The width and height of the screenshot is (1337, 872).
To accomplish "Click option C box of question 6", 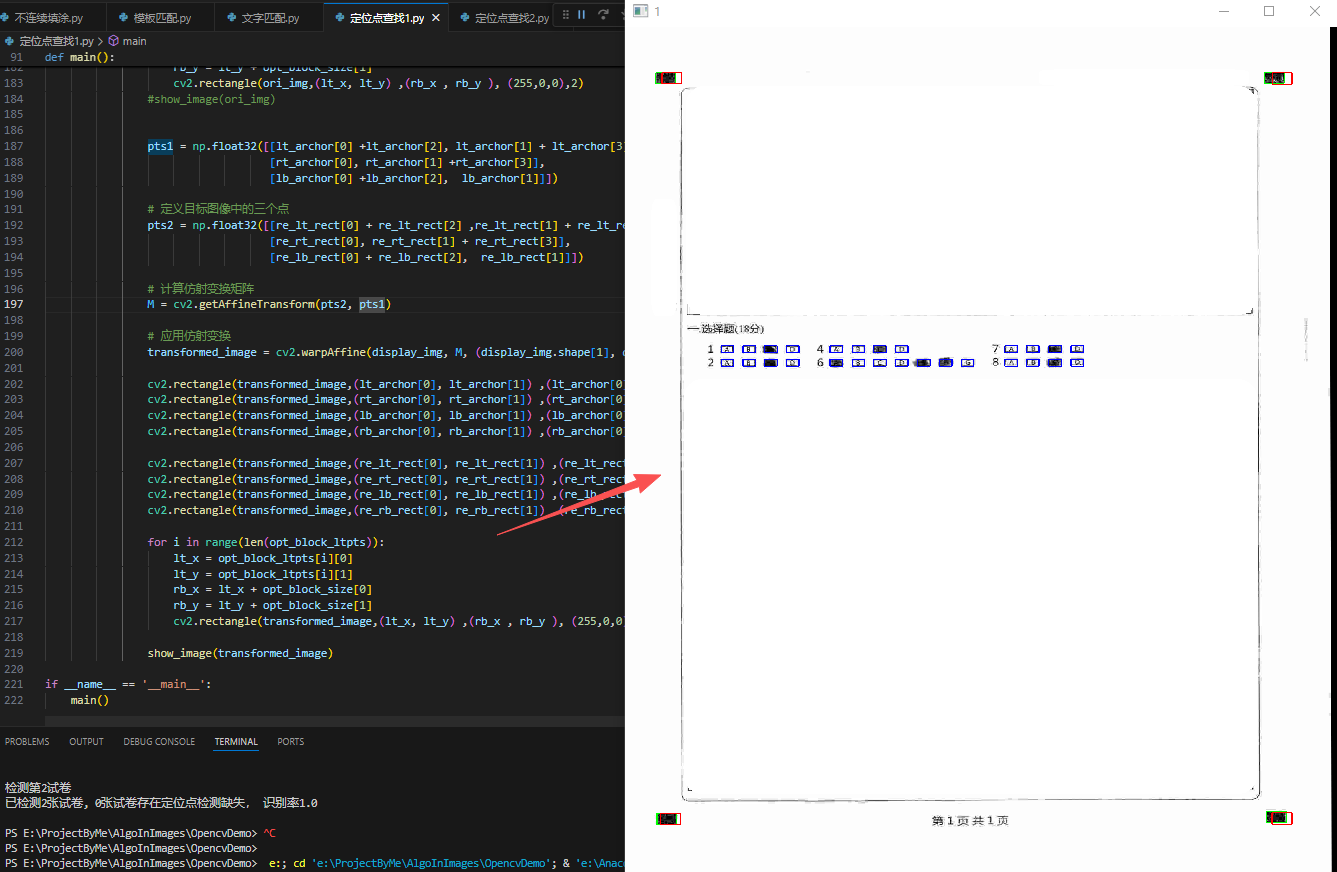I will [x=880, y=363].
